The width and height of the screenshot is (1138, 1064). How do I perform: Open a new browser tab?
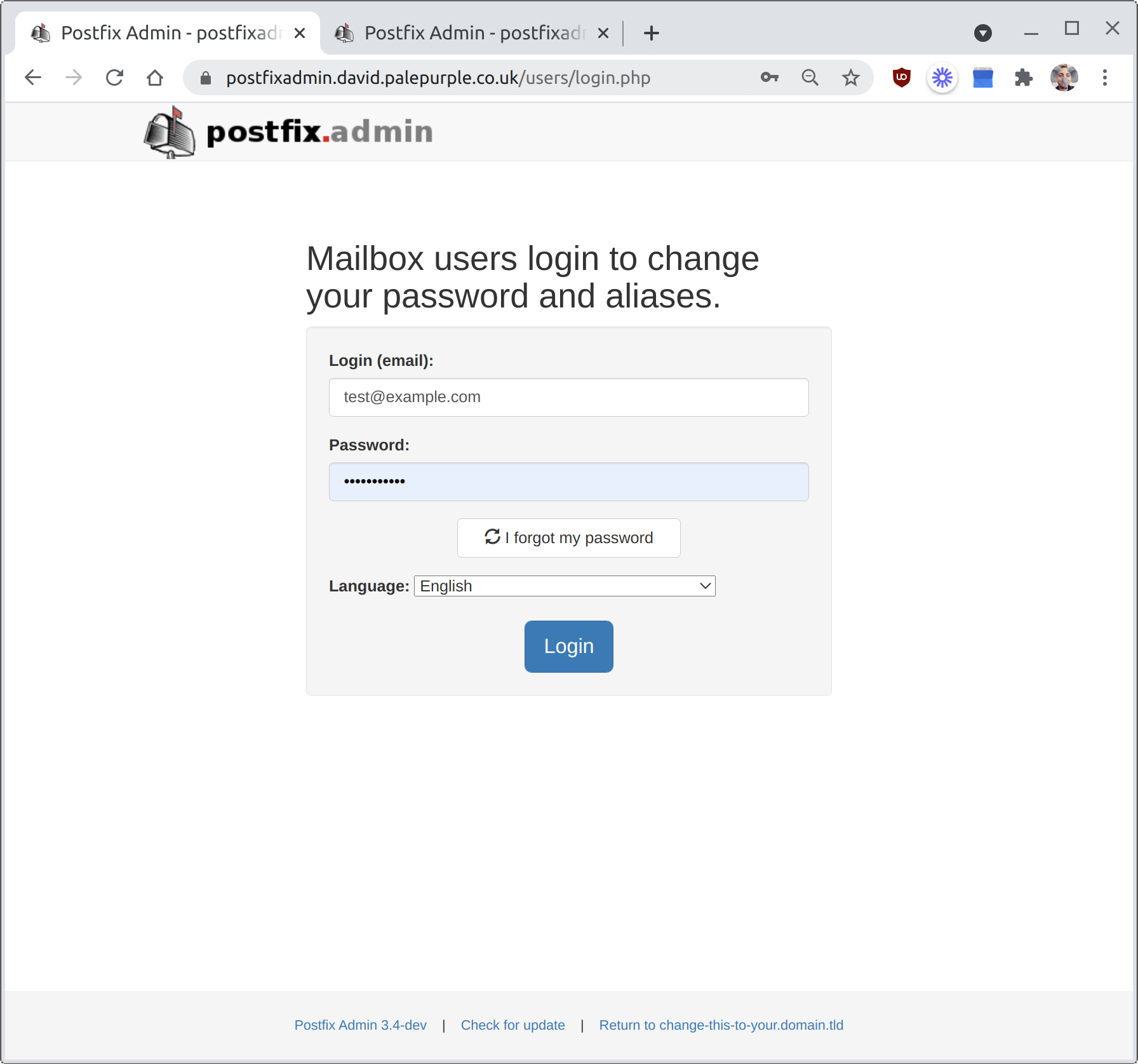click(x=651, y=33)
